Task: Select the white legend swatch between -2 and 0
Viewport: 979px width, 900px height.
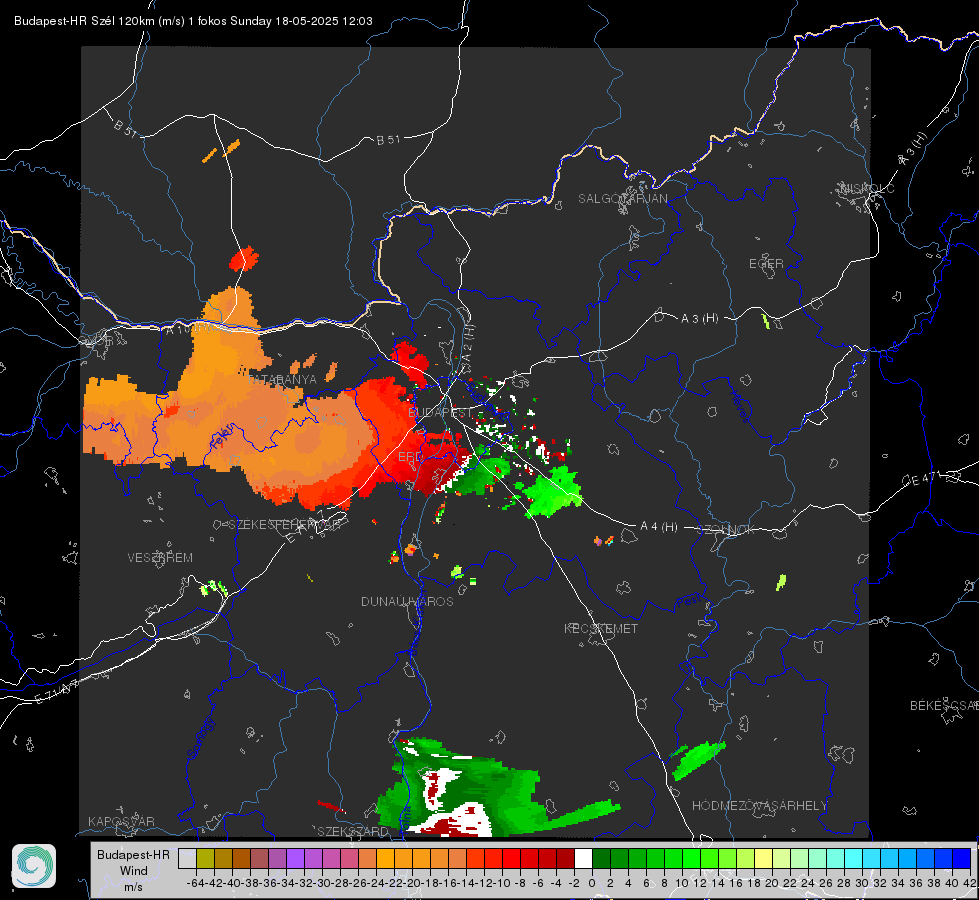Action: click(583, 859)
